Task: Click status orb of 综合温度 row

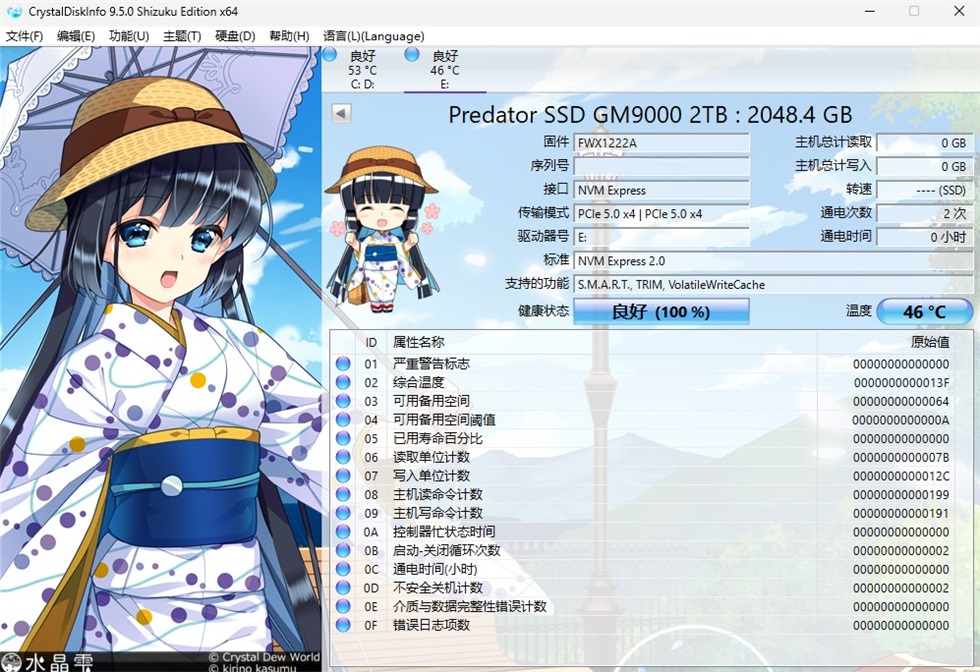Action: (x=342, y=383)
